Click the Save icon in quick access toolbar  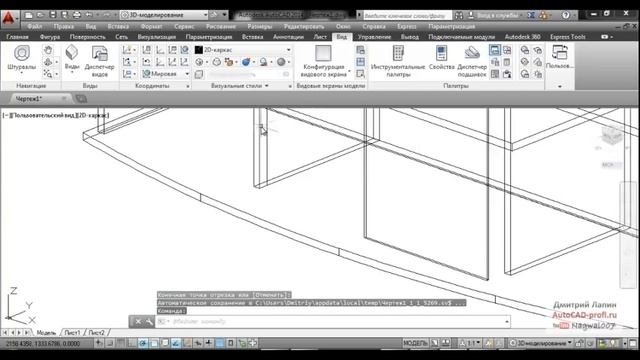coord(53,15)
